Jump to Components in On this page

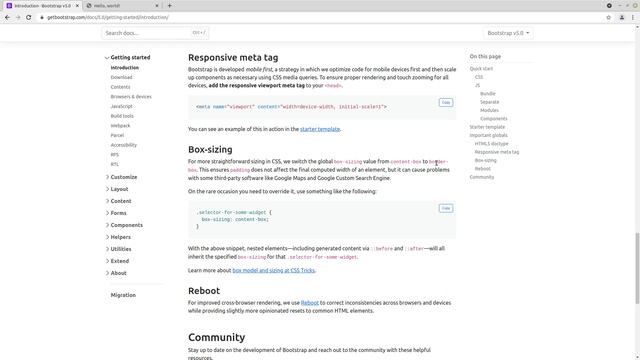pos(494,119)
